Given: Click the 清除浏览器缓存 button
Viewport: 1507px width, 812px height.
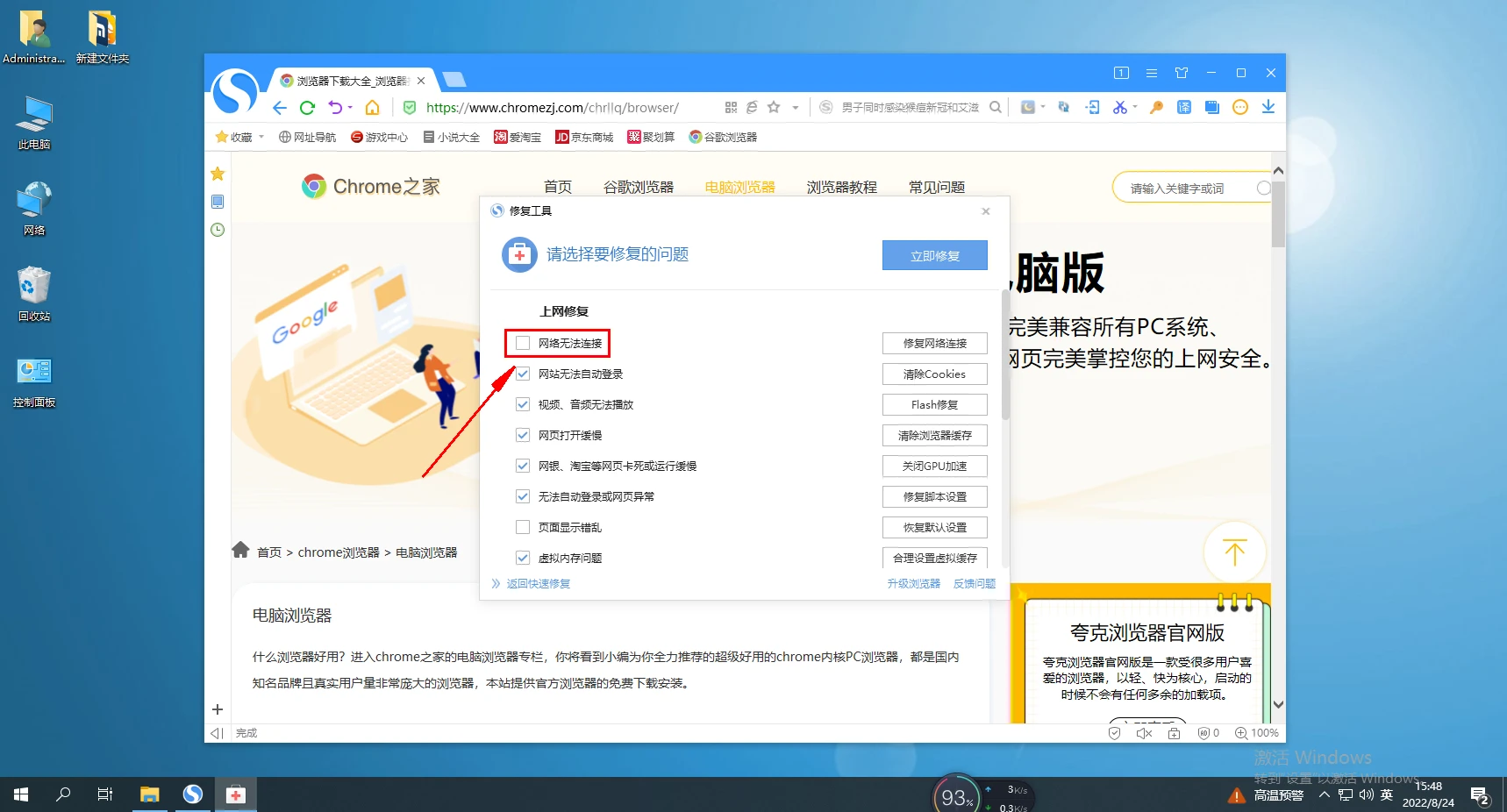Looking at the screenshot, I should pos(935,435).
